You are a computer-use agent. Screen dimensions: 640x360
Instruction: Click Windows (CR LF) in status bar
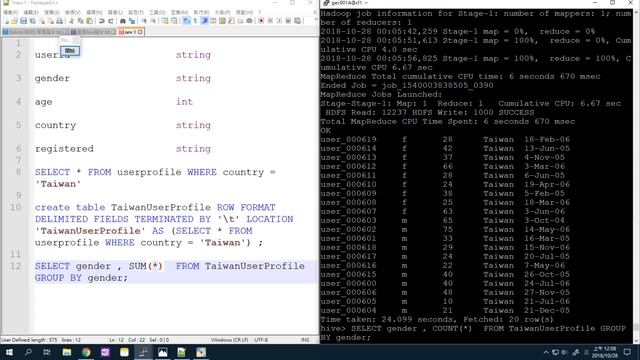(x=229, y=340)
